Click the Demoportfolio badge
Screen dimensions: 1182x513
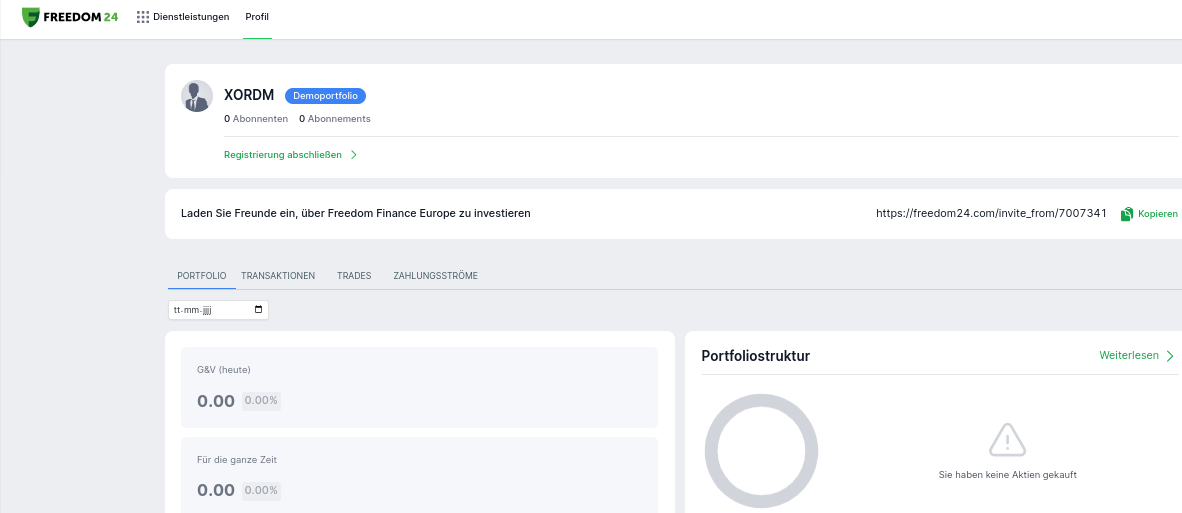coord(326,96)
